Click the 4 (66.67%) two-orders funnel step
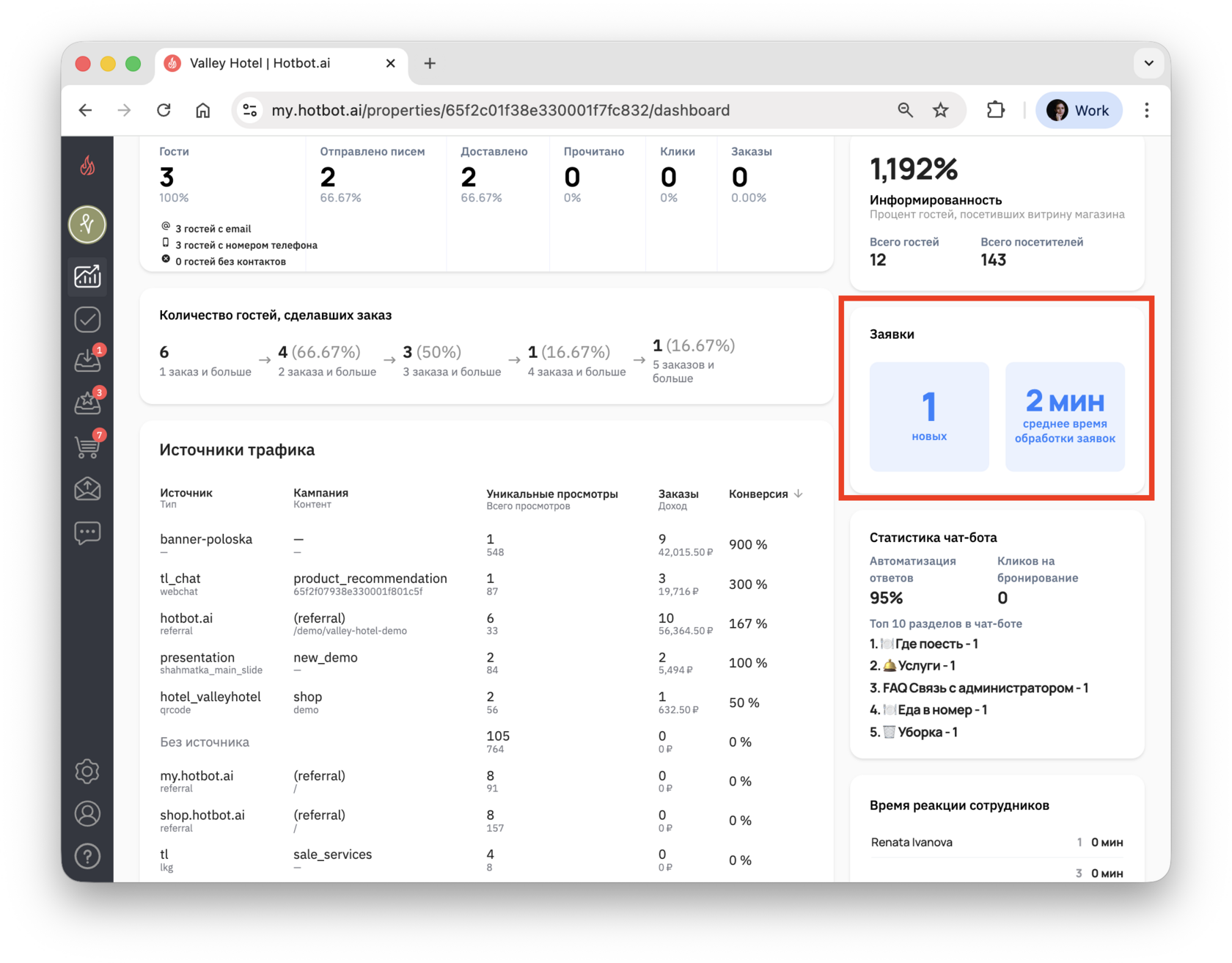 327,361
